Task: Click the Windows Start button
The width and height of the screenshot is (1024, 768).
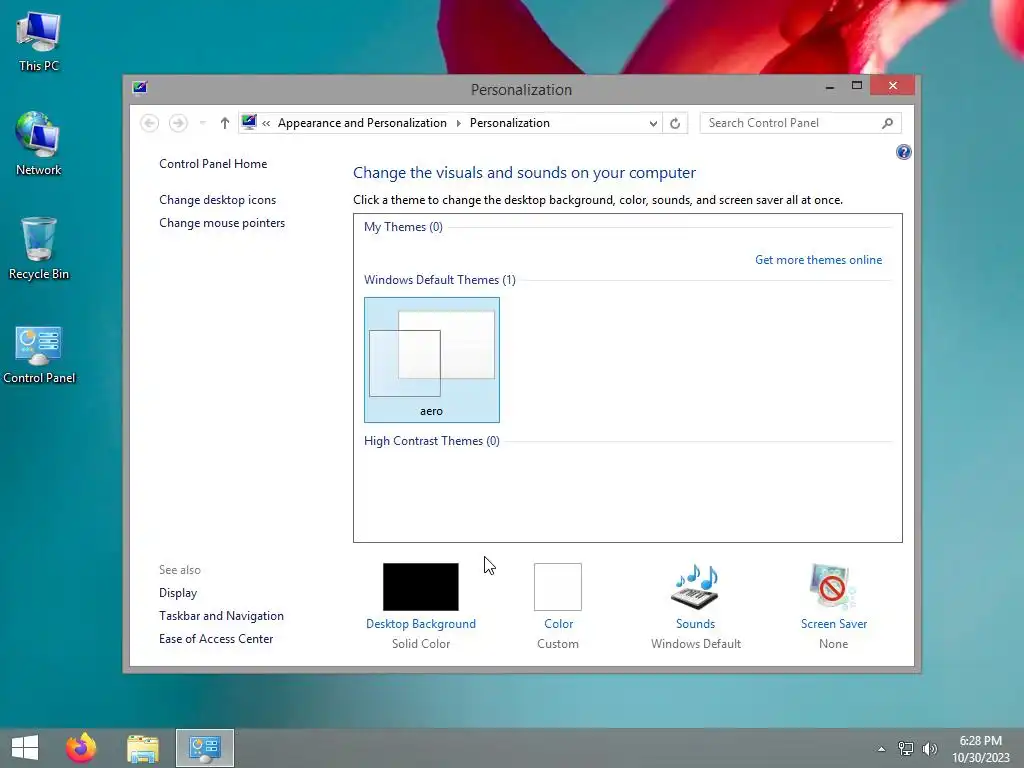Action: [x=25, y=748]
